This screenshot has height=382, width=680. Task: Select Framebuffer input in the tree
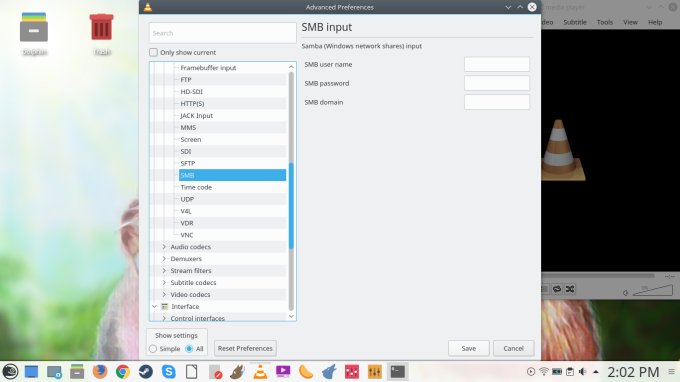[x=208, y=68]
